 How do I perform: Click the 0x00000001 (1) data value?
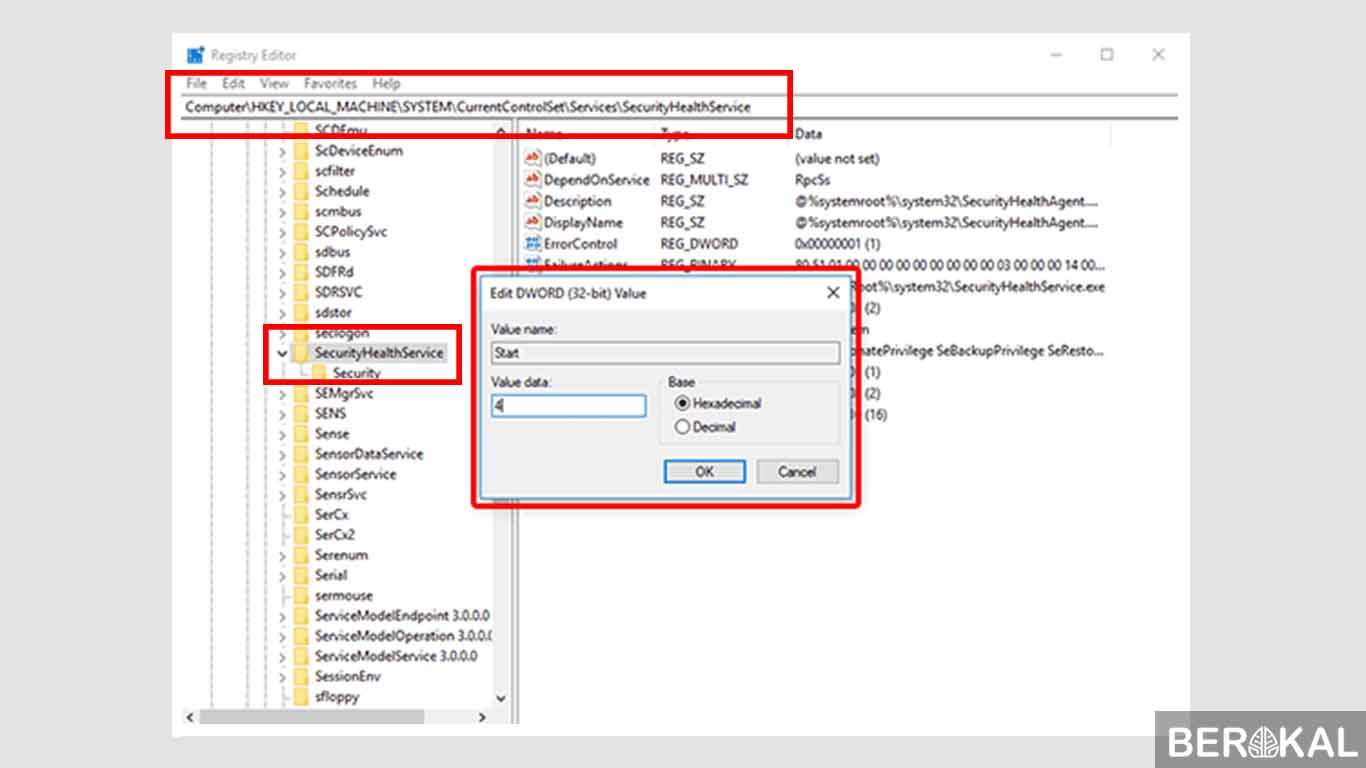pyautogui.click(x=837, y=244)
